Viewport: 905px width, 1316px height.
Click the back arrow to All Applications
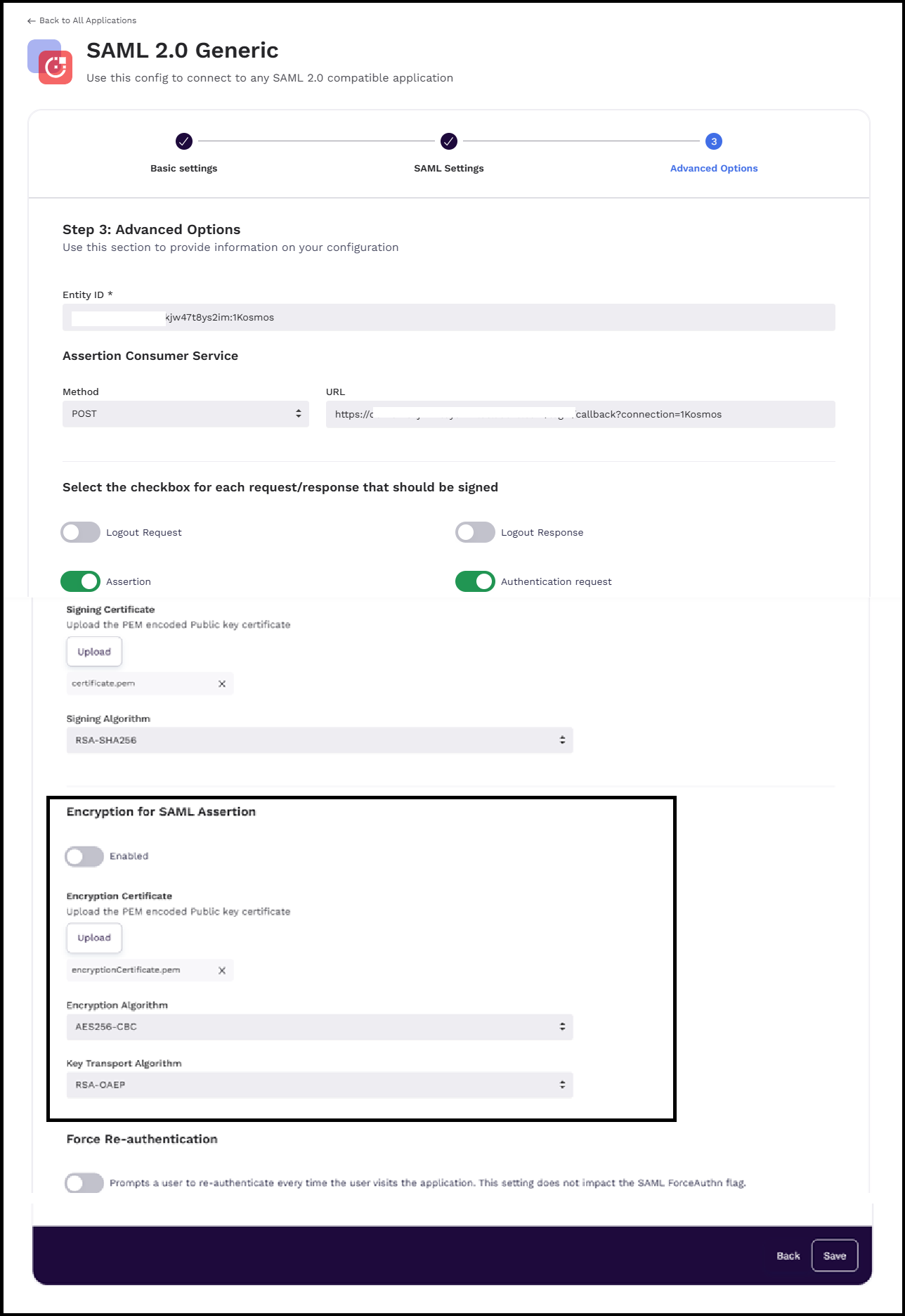[31, 21]
